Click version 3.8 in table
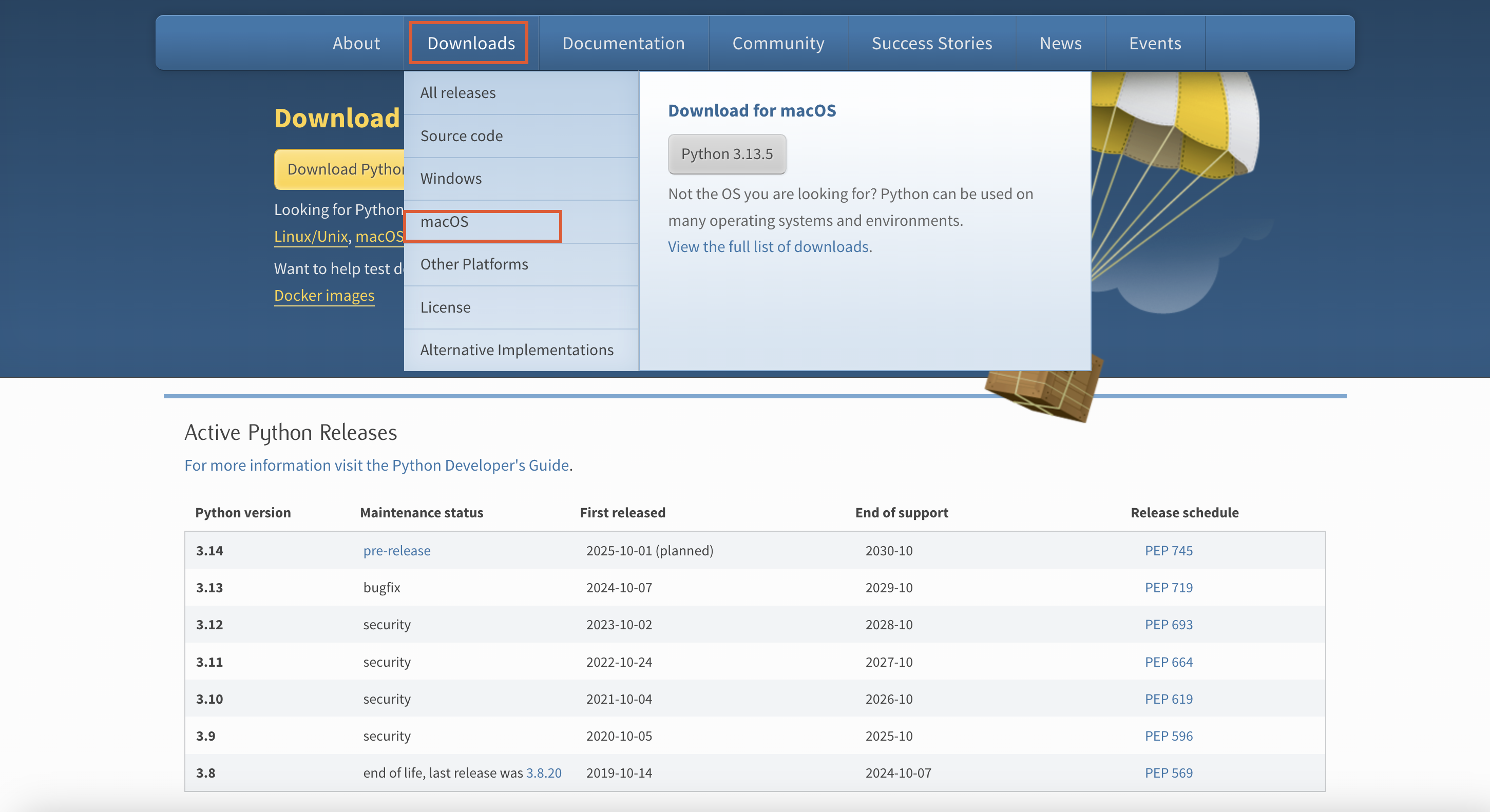The height and width of the screenshot is (812, 1490). [205, 774]
